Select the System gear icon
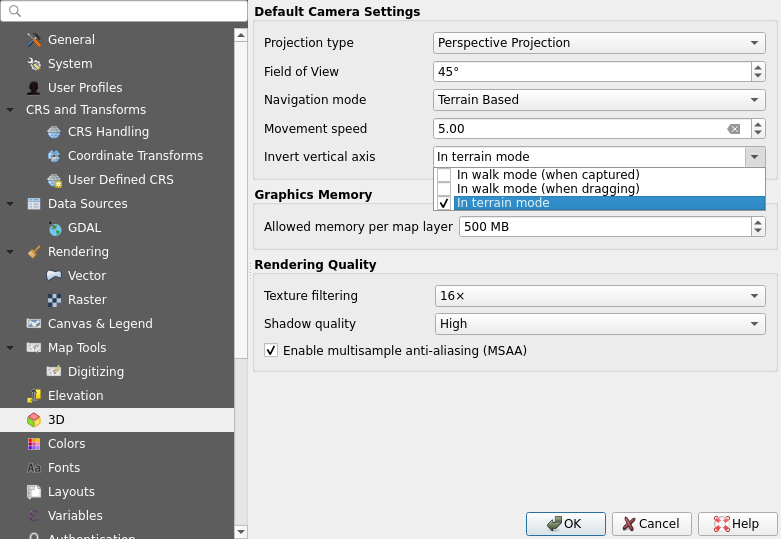Viewport: 781px width, 539px height. (34, 64)
